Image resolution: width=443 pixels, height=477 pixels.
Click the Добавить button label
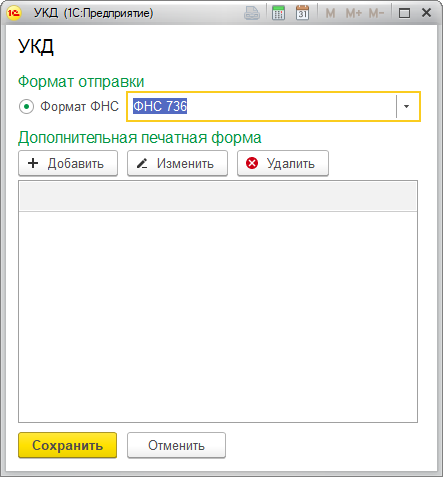pyautogui.click(x=76, y=164)
